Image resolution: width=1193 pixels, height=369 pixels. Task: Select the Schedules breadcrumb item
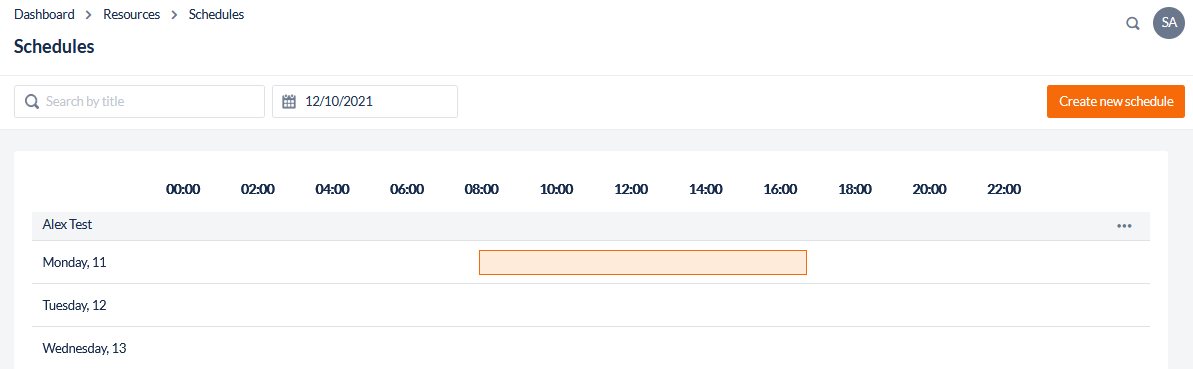click(217, 14)
